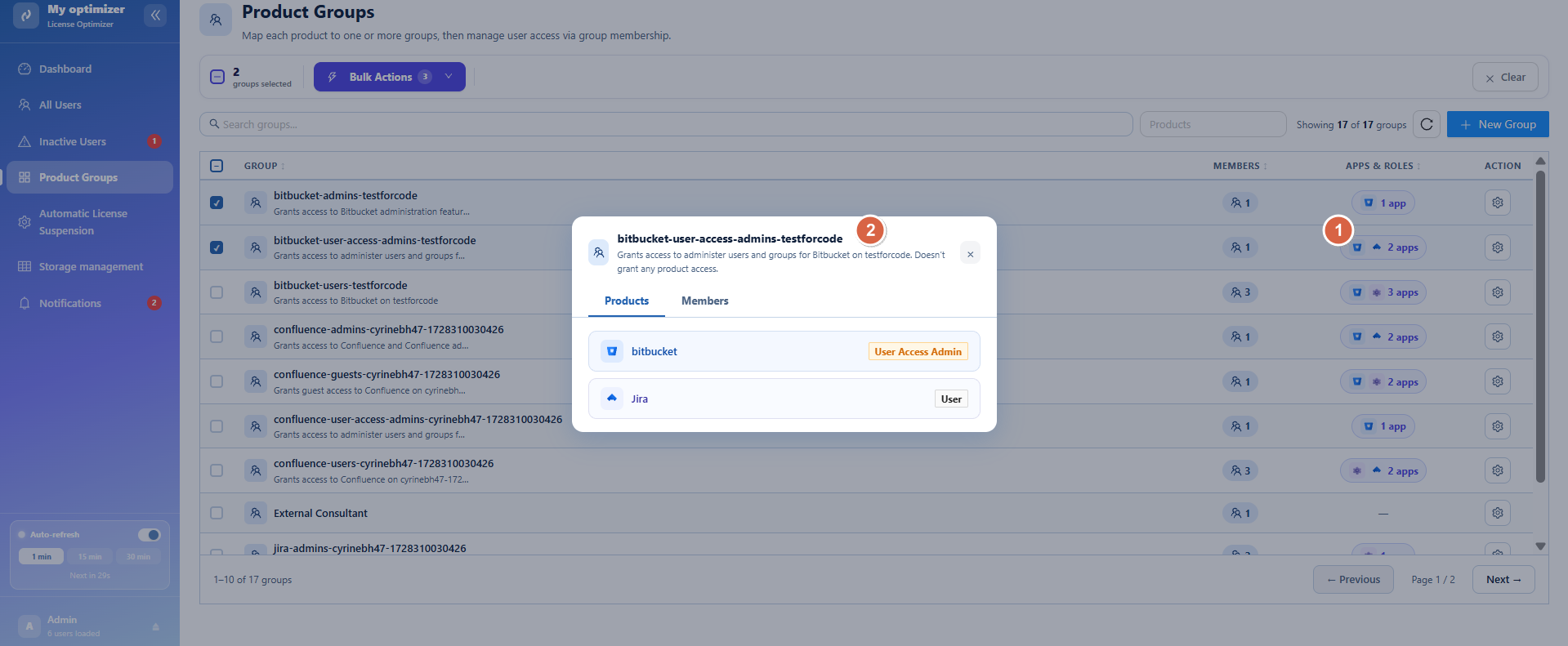
Task: Open the Bulk Actions dropdown
Action: (x=390, y=77)
